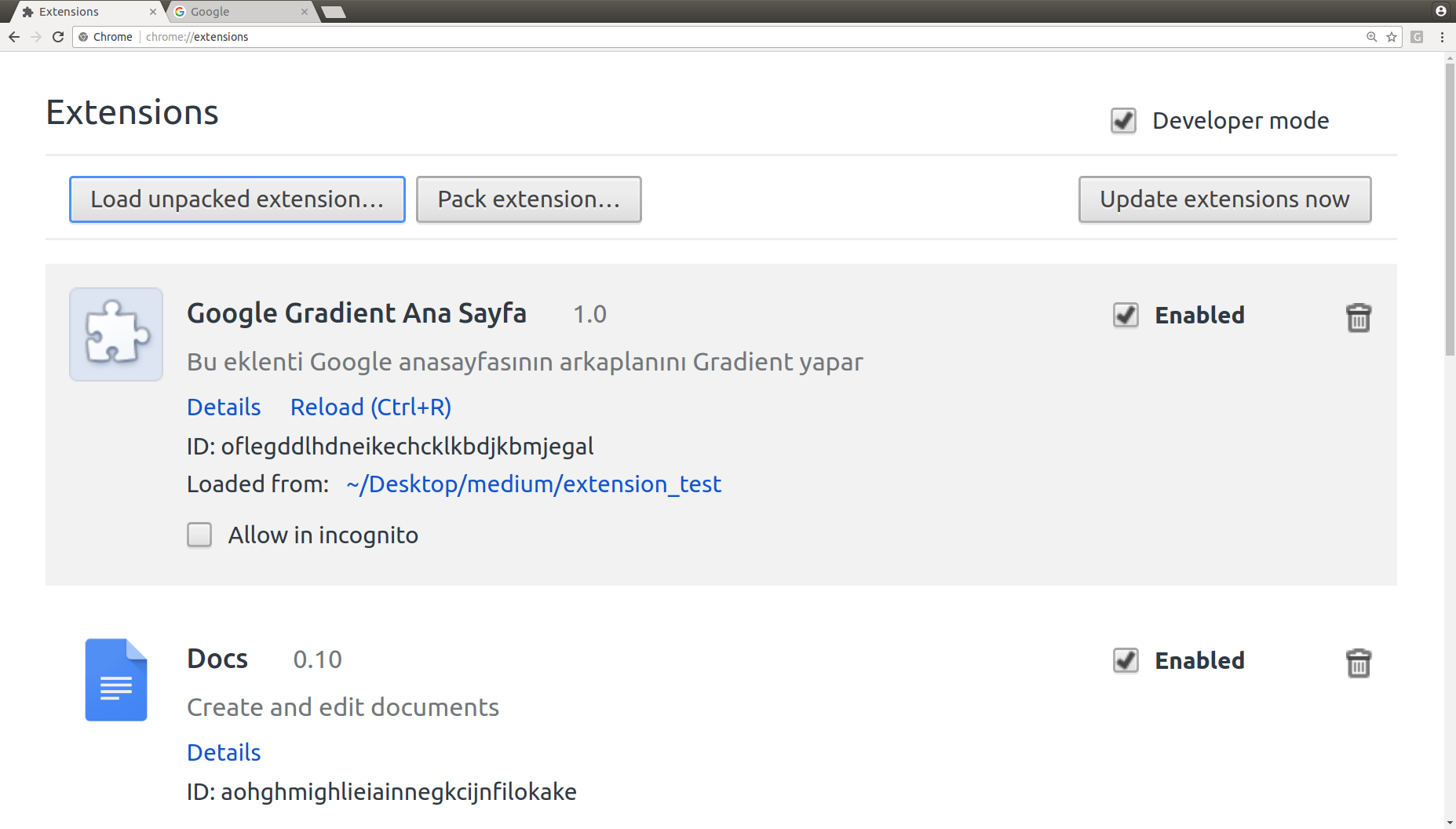Viewport: 1456px width, 829px height.
Task: Click the Google Gradient puzzle piece icon
Action: 116,334
